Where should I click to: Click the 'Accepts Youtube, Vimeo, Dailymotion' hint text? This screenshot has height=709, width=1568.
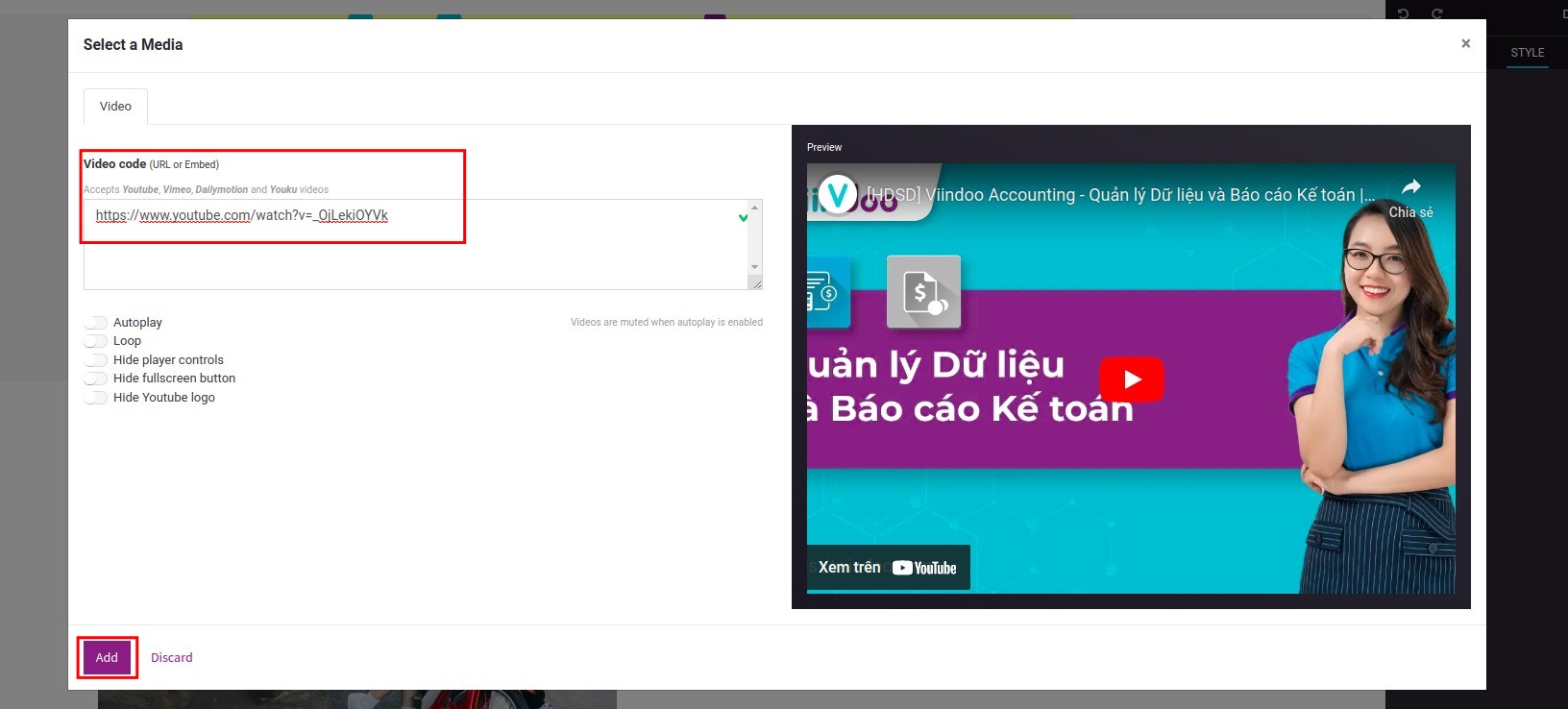pos(206,190)
